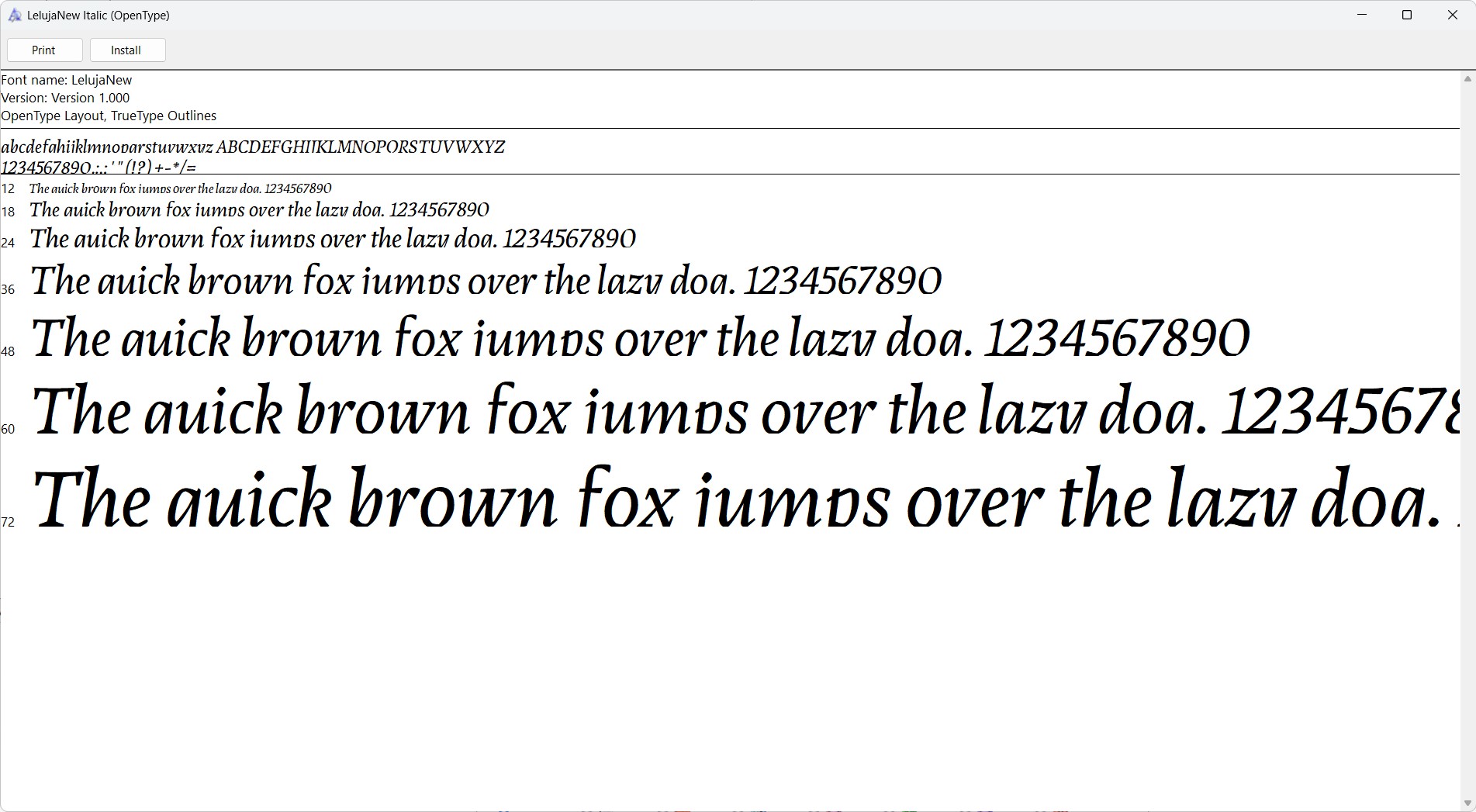The width and height of the screenshot is (1476, 812).
Task: Click the 18 point size label
Action: point(8,212)
